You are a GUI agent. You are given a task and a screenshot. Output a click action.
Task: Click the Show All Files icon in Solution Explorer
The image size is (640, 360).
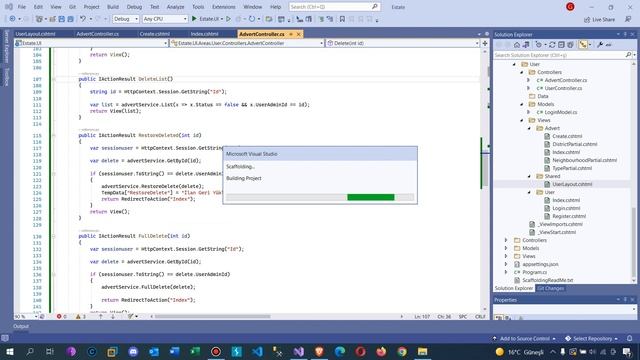(570, 45)
